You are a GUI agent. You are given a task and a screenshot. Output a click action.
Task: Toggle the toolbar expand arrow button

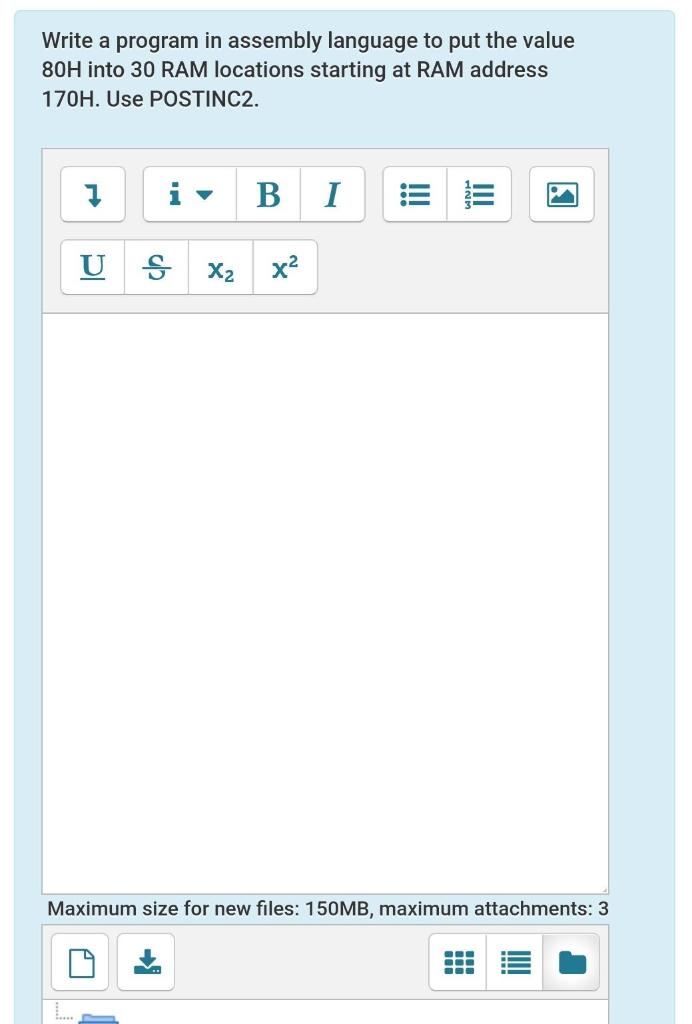93,194
